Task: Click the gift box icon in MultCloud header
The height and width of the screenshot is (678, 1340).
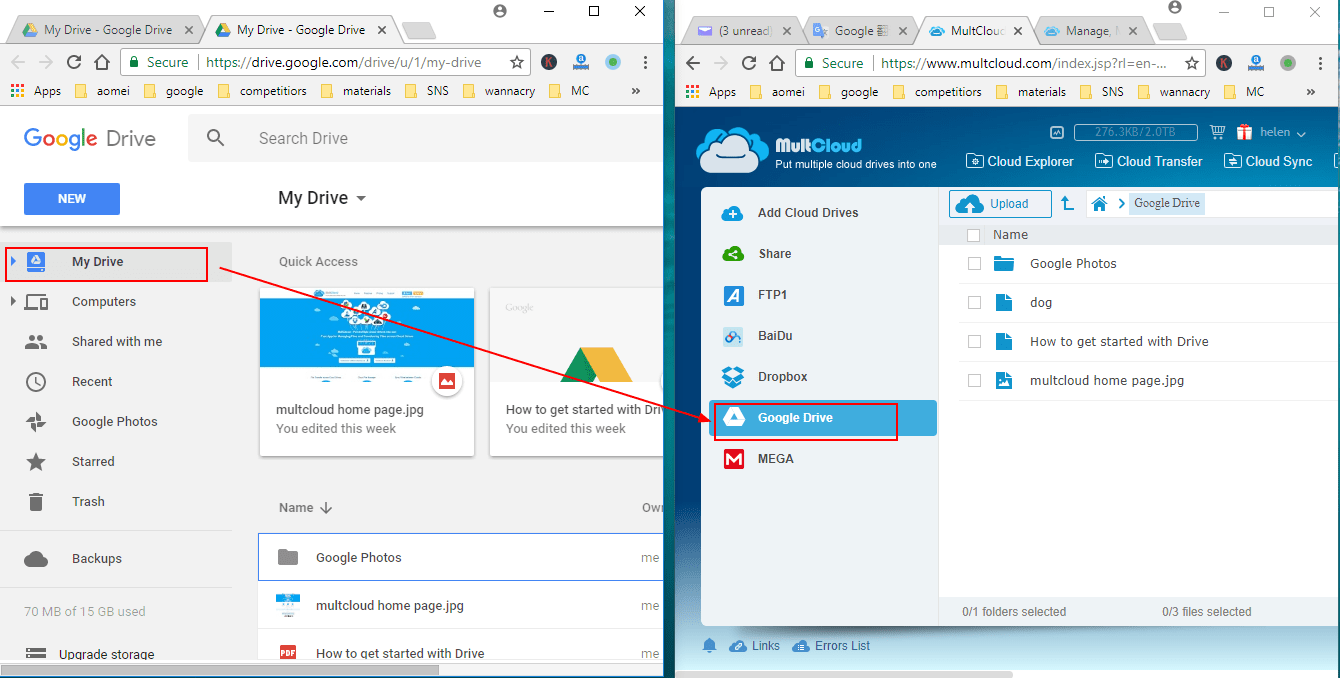Action: [1244, 132]
